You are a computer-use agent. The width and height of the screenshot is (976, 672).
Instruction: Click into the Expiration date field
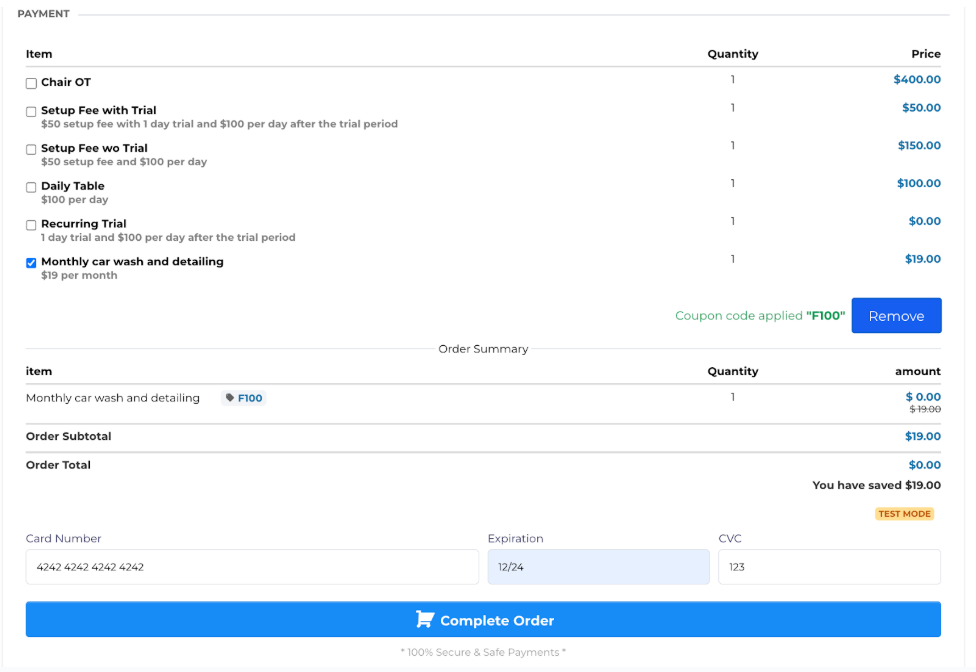tap(598, 567)
